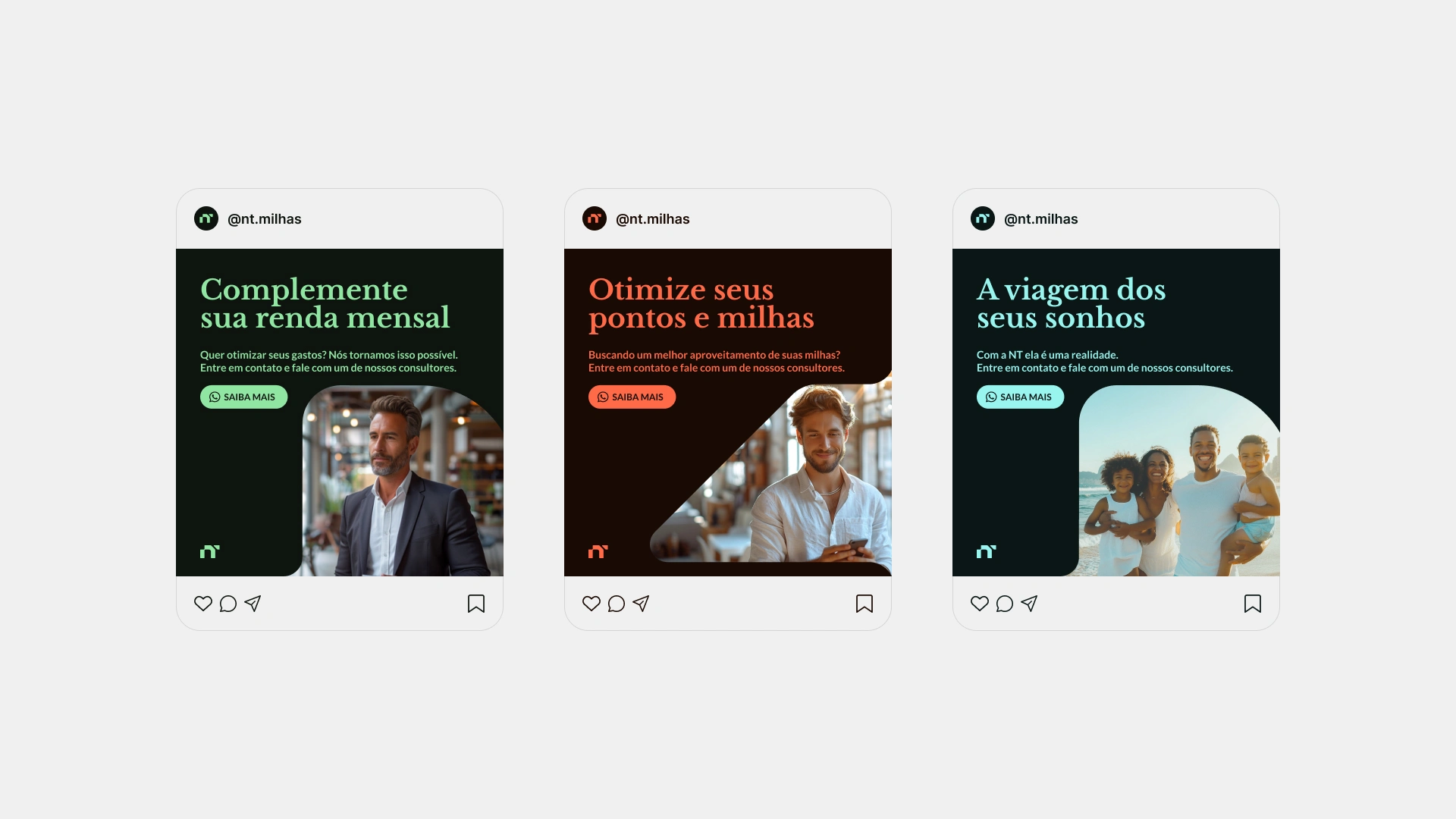1456x819 pixels.
Task: Click the green SAIBA MAIS button
Action: click(x=243, y=397)
